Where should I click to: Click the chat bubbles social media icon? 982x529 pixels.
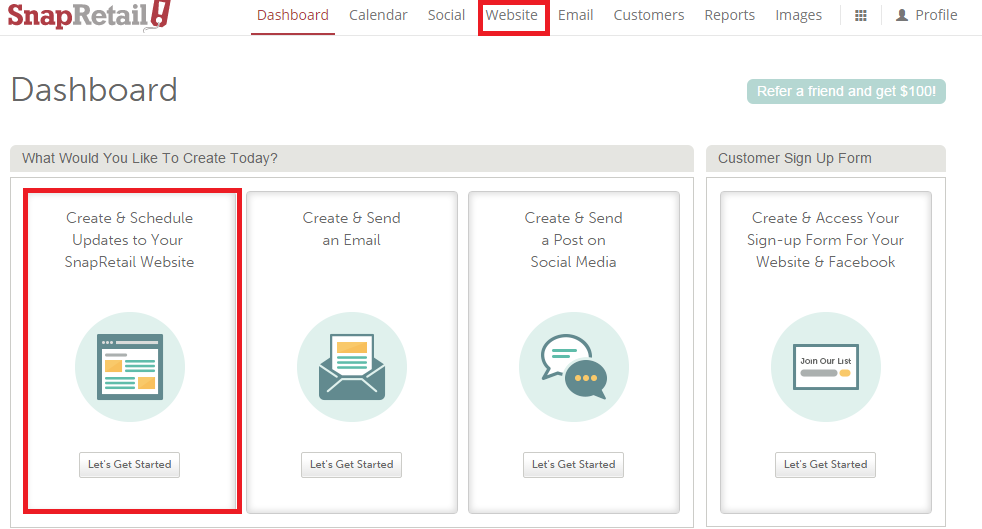(x=574, y=367)
